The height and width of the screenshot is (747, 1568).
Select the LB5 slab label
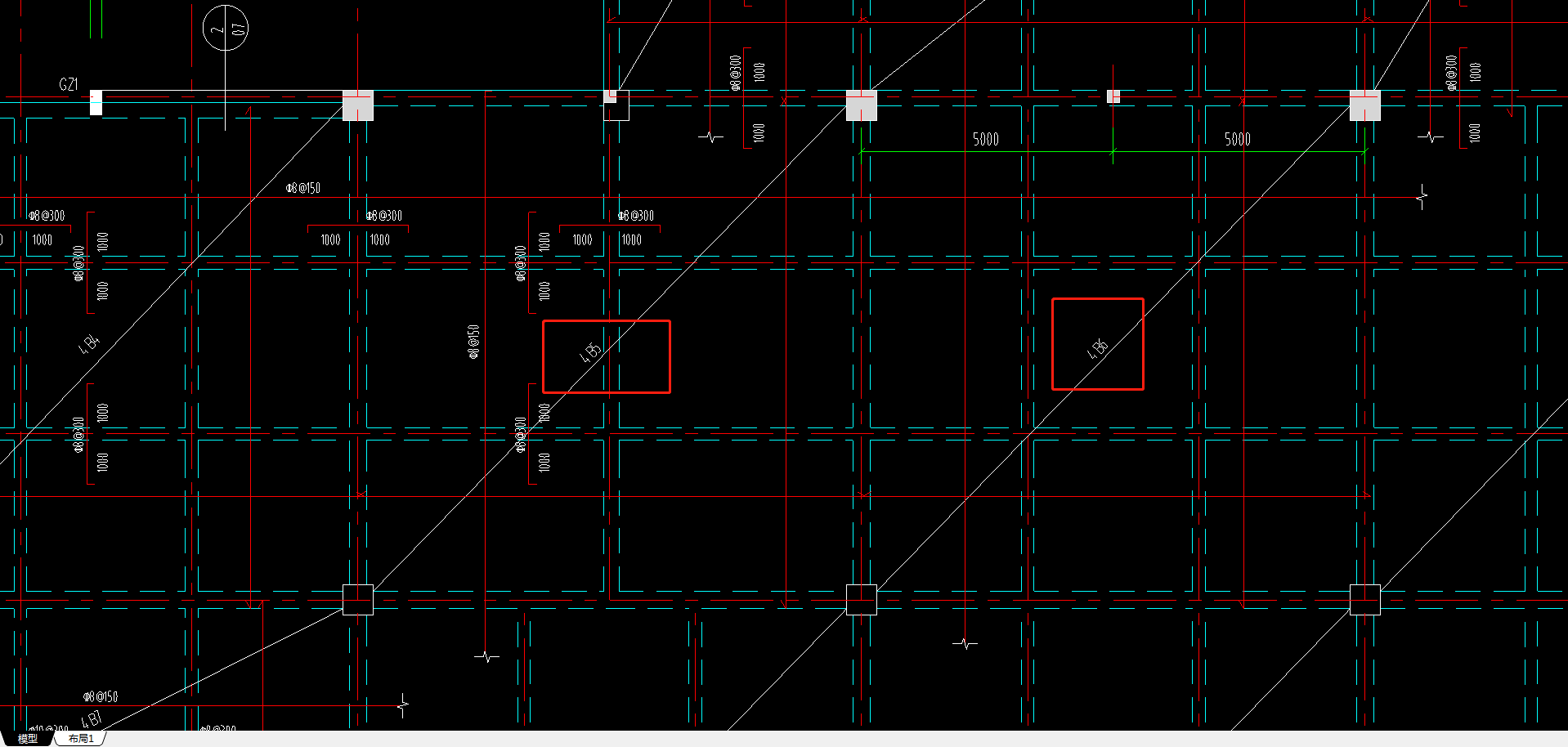point(591,352)
